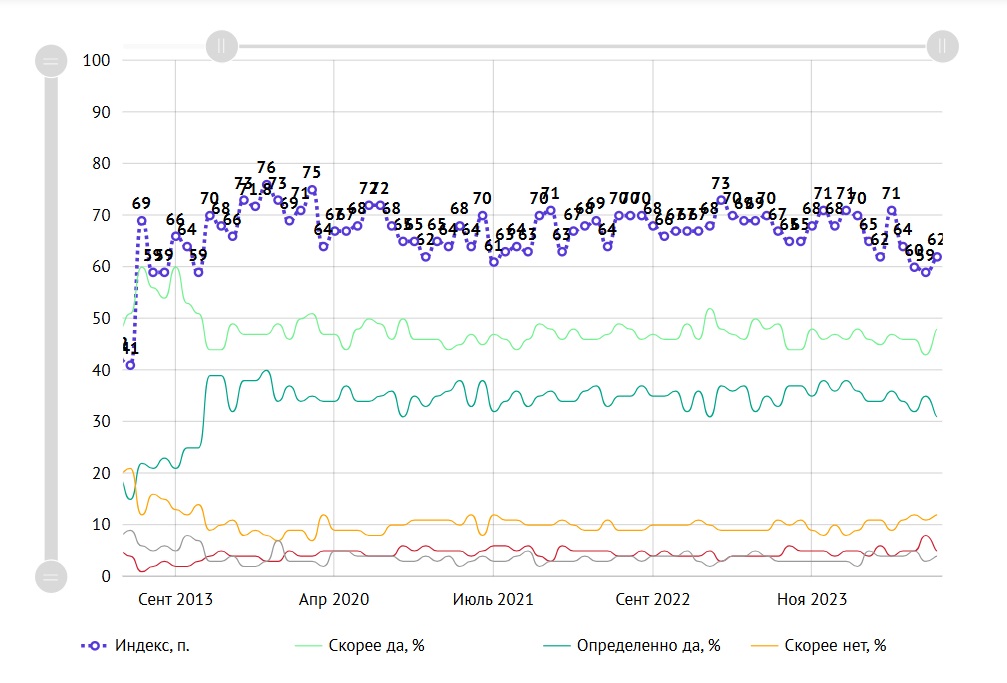The height and width of the screenshot is (683, 1007).
Task: Click the horizontal slider track between its handles
Action: click(x=580, y=45)
